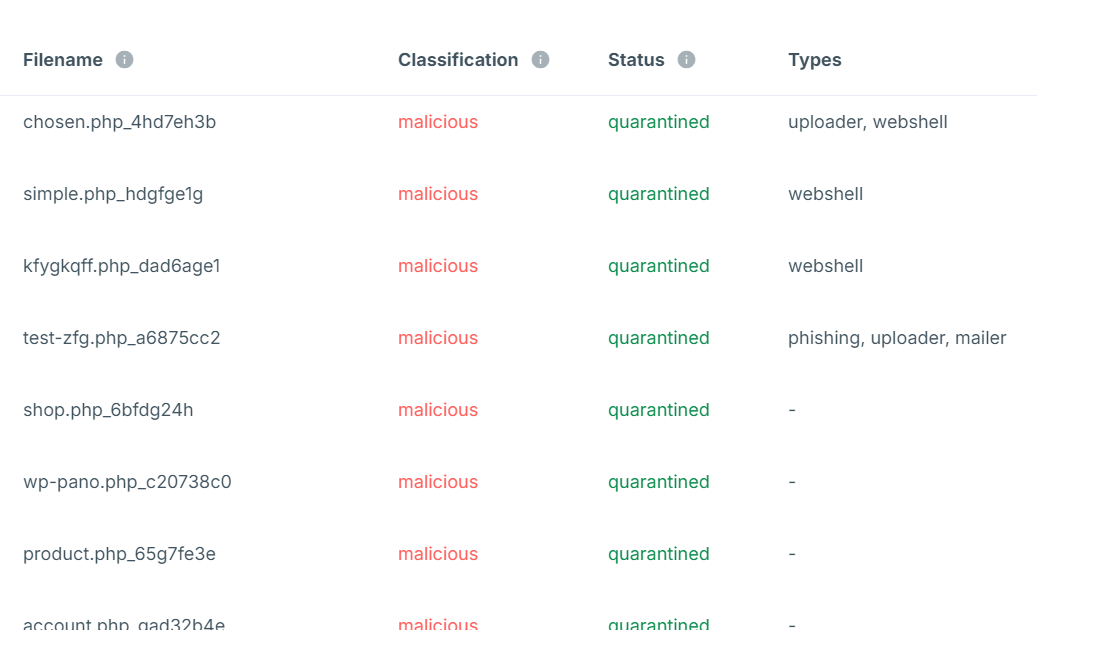The height and width of the screenshot is (652, 1118).
Task: Open shop.php_6bfdg24h file entry
Action: click(x=108, y=410)
